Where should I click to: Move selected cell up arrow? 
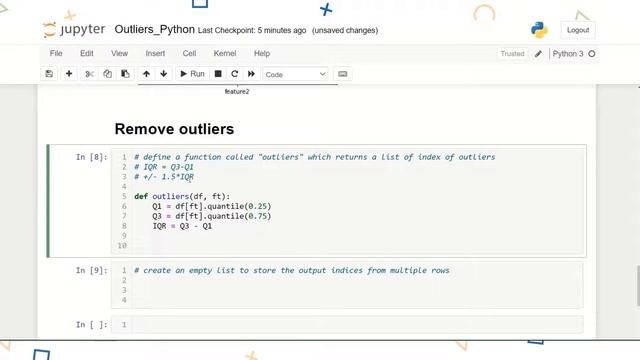point(146,74)
